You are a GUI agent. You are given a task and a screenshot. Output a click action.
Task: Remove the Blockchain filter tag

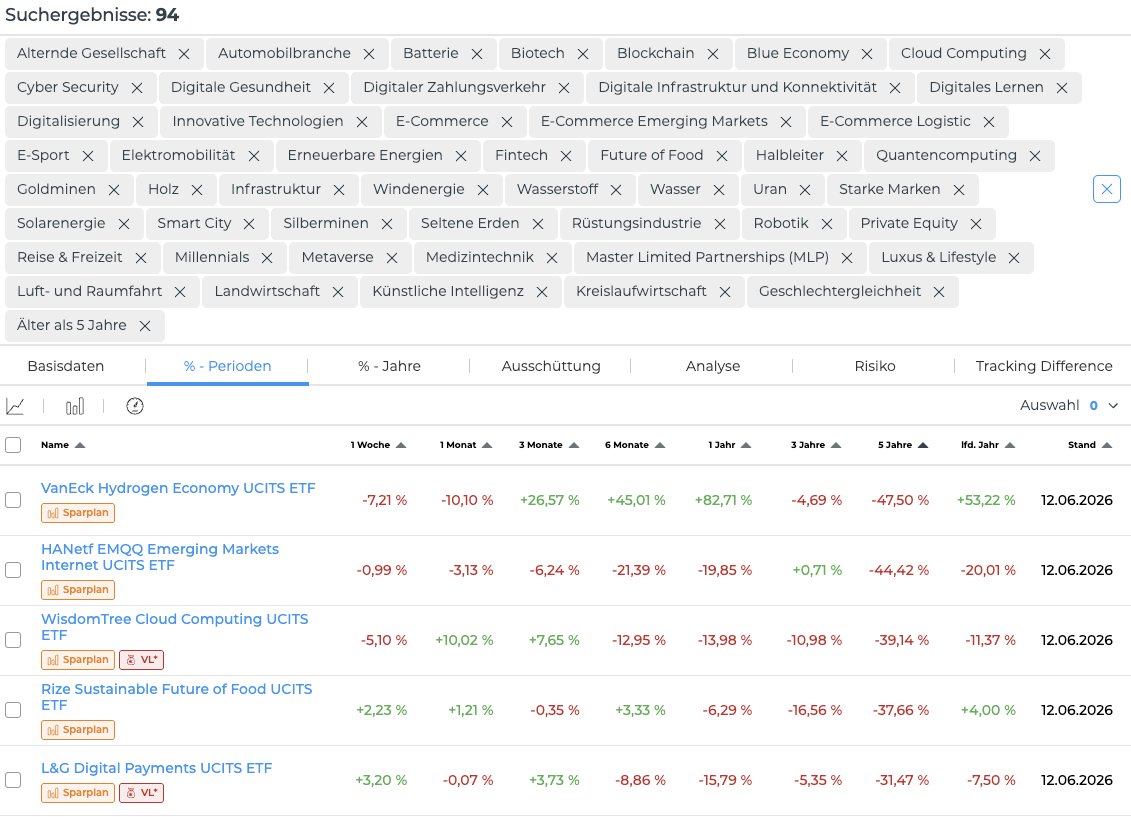(x=713, y=54)
